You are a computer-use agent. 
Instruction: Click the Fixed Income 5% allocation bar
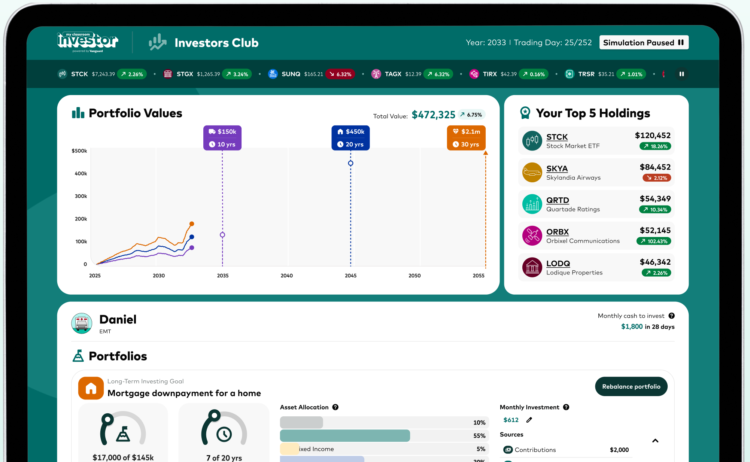(x=384, y=449)
